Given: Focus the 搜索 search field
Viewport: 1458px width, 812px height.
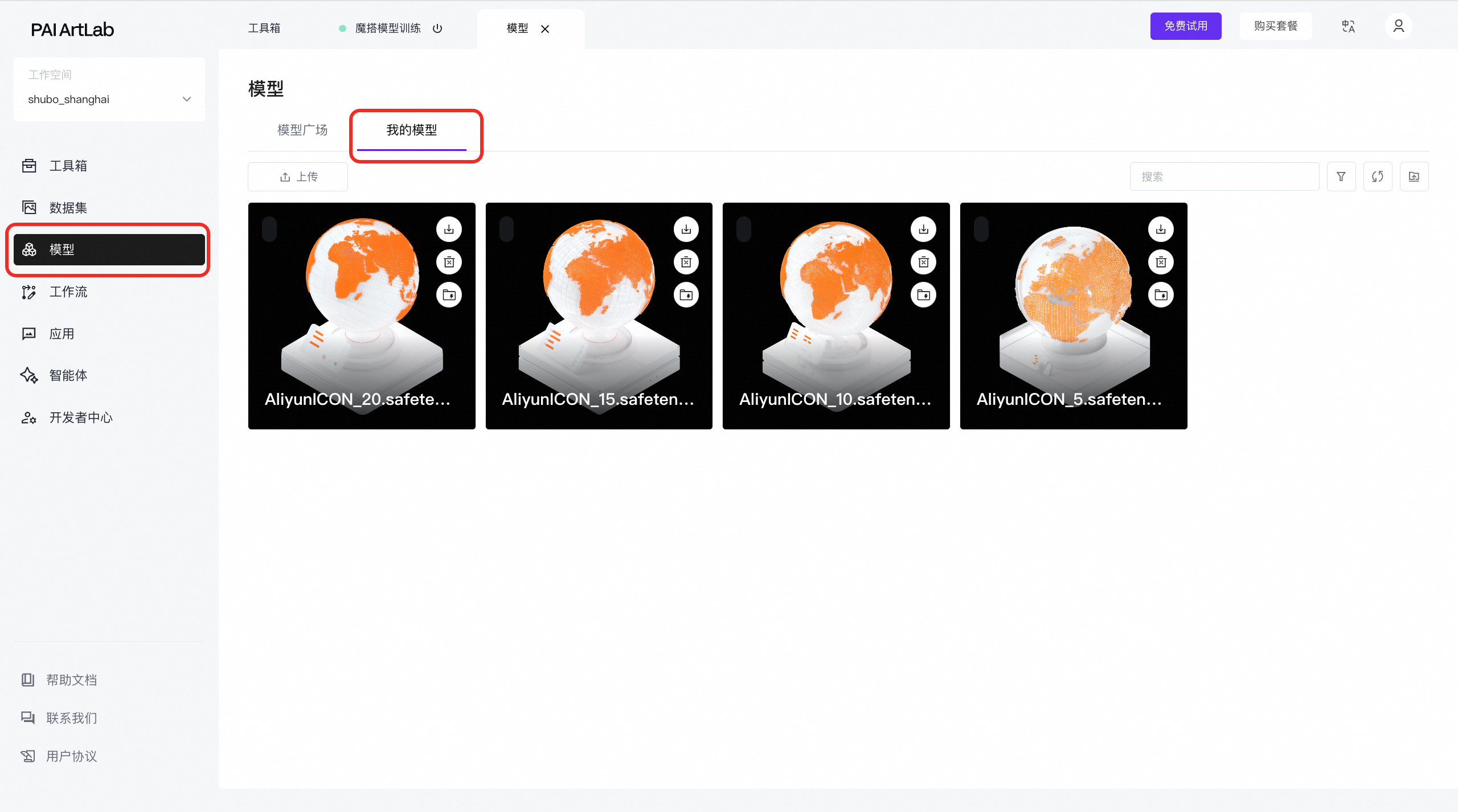Looking at the screenshot, I should [1224, 177].
